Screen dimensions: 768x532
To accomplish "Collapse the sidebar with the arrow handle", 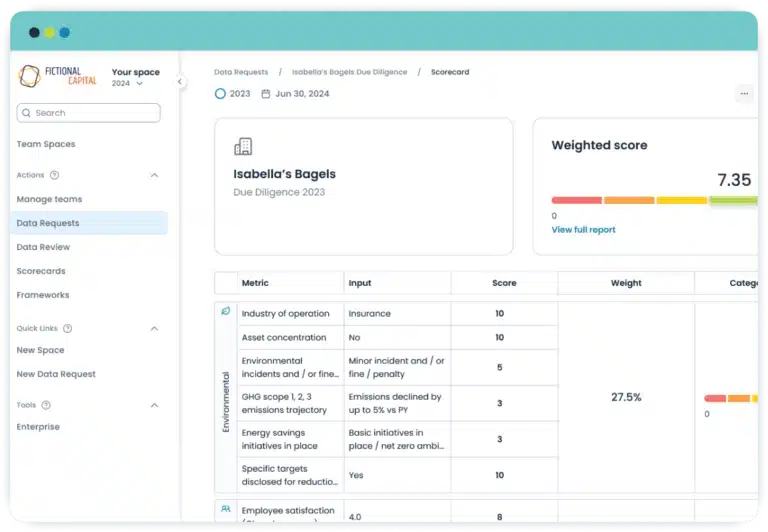I will tap(180, 82).
